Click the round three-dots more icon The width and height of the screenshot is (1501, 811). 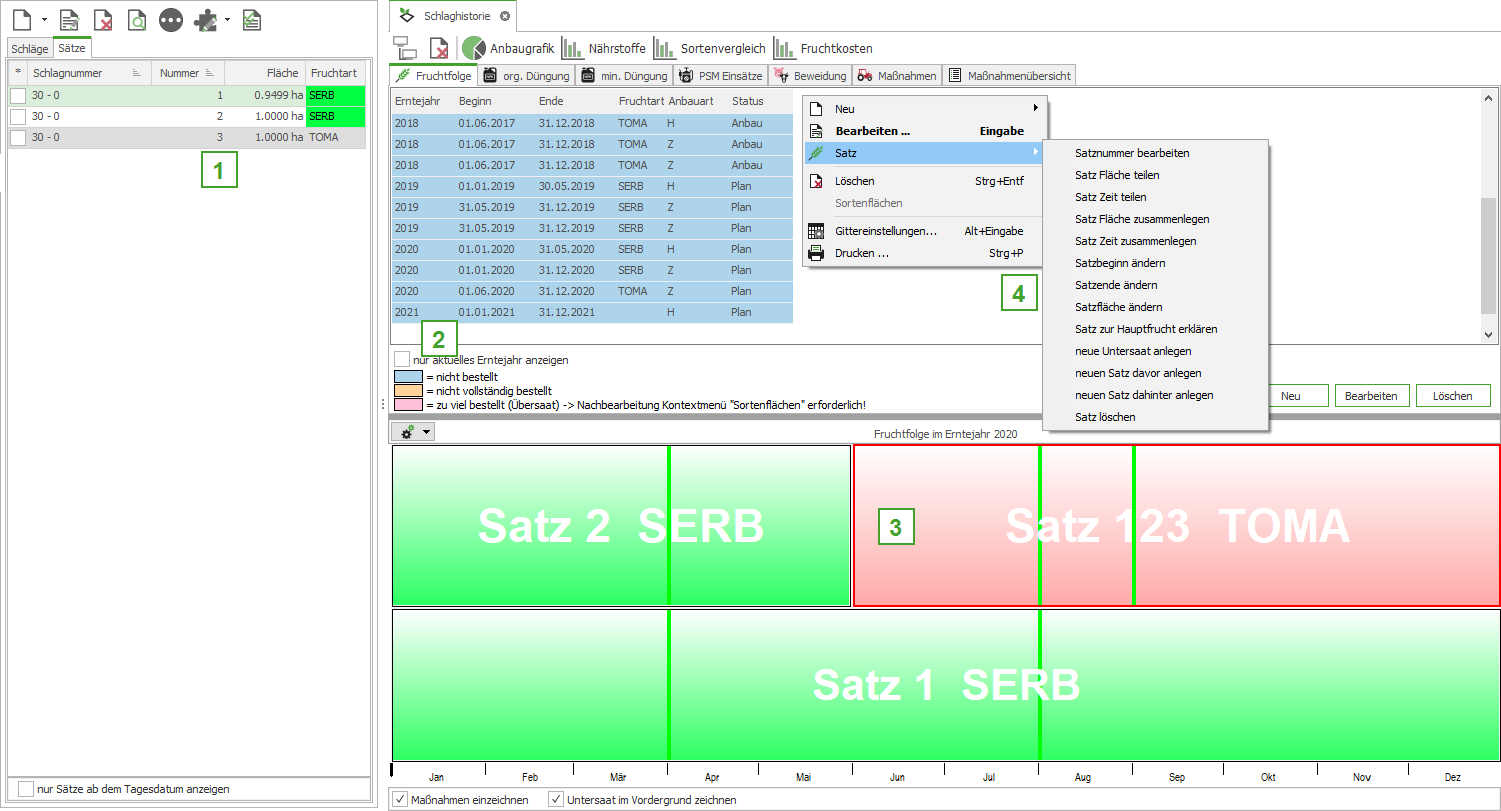pos(171,19)
